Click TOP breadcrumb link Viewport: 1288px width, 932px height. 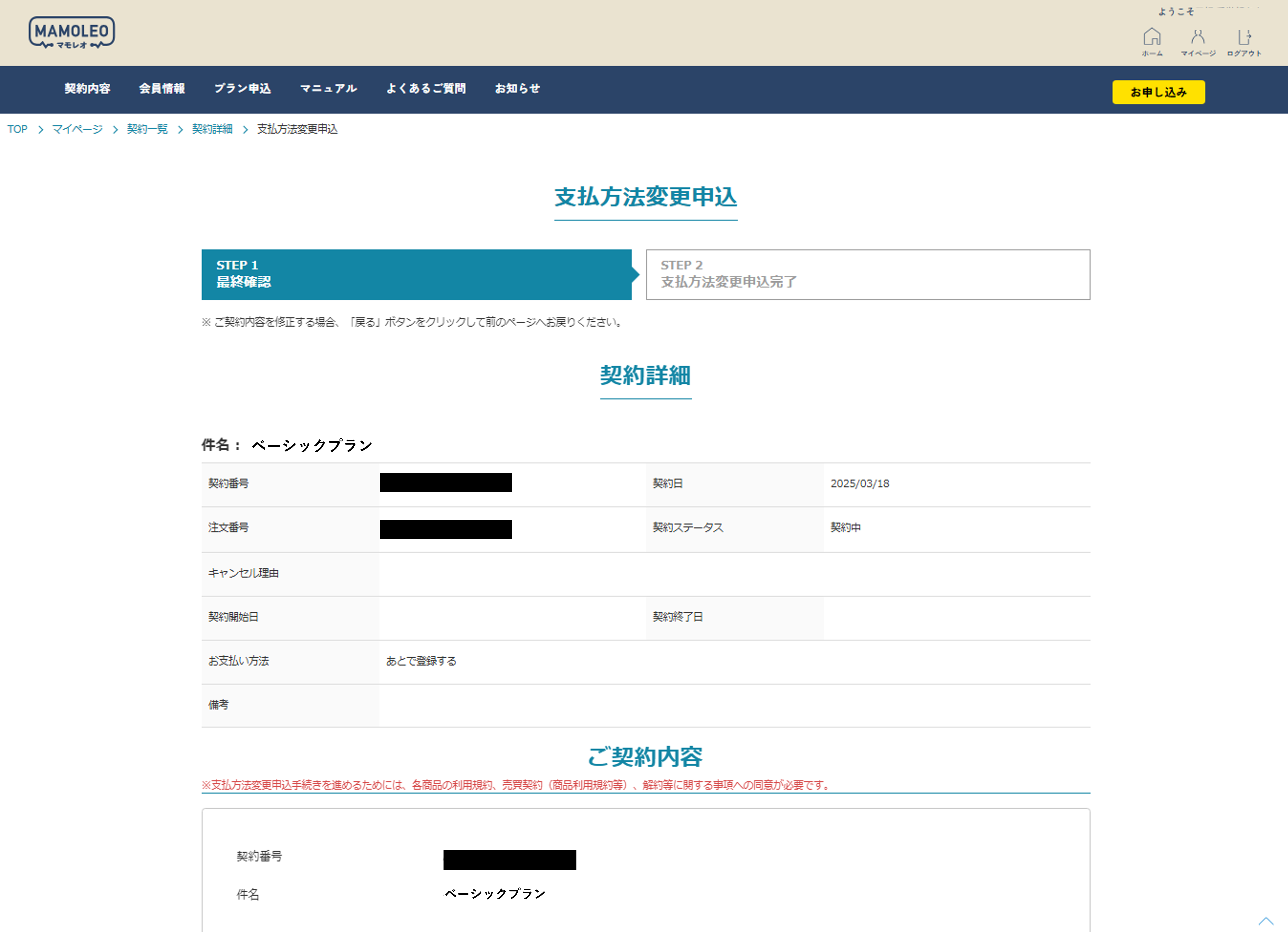point(17,130)
